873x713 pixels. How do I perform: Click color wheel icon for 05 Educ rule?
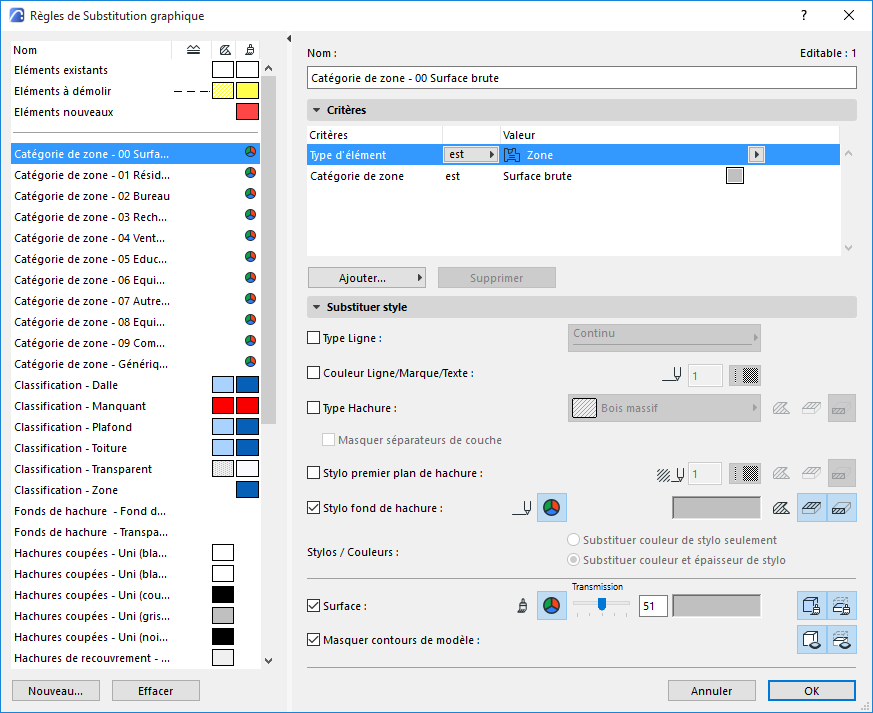251,257
